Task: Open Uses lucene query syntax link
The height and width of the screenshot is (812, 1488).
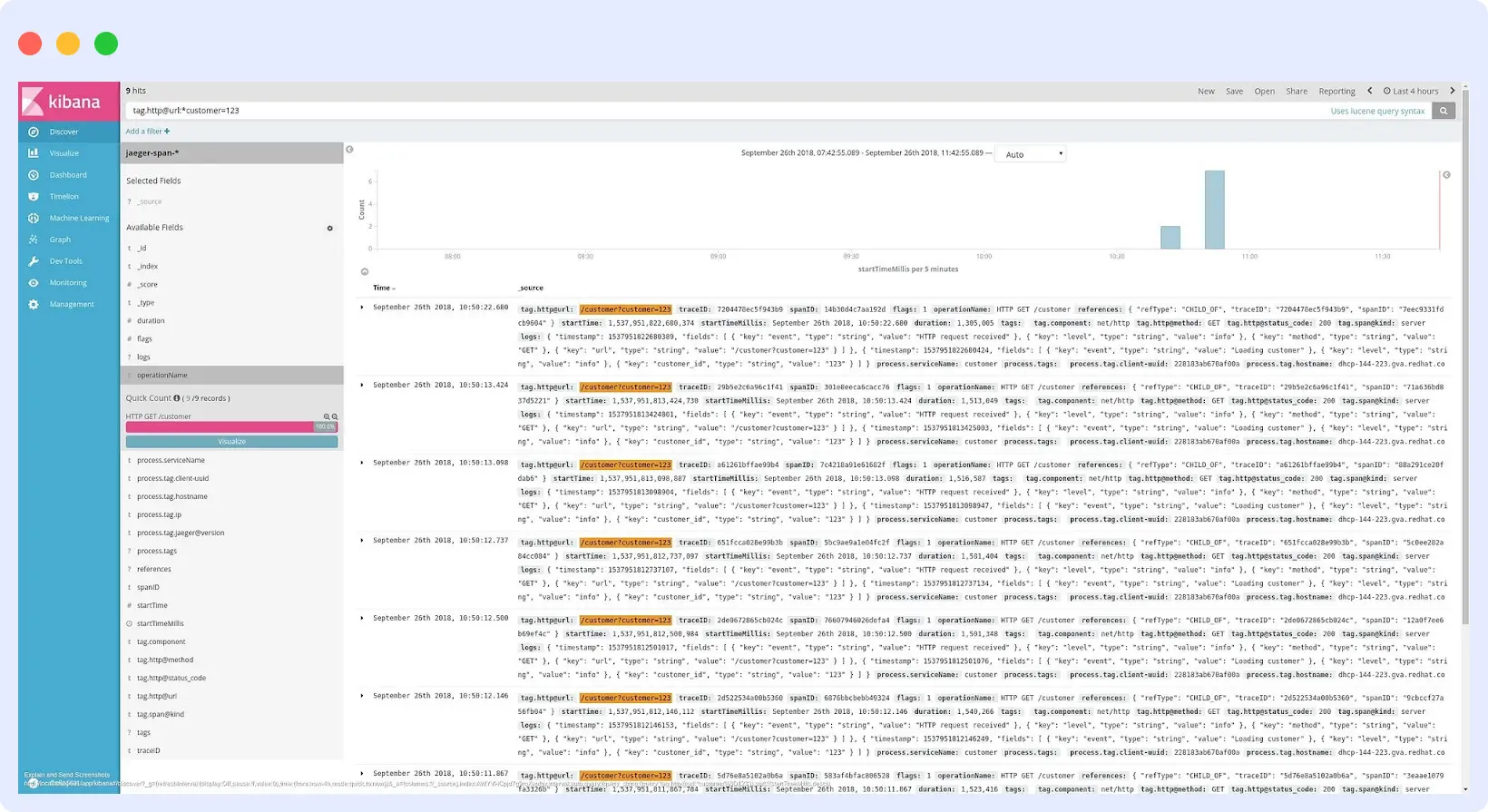Action: tap(1377, 111)
